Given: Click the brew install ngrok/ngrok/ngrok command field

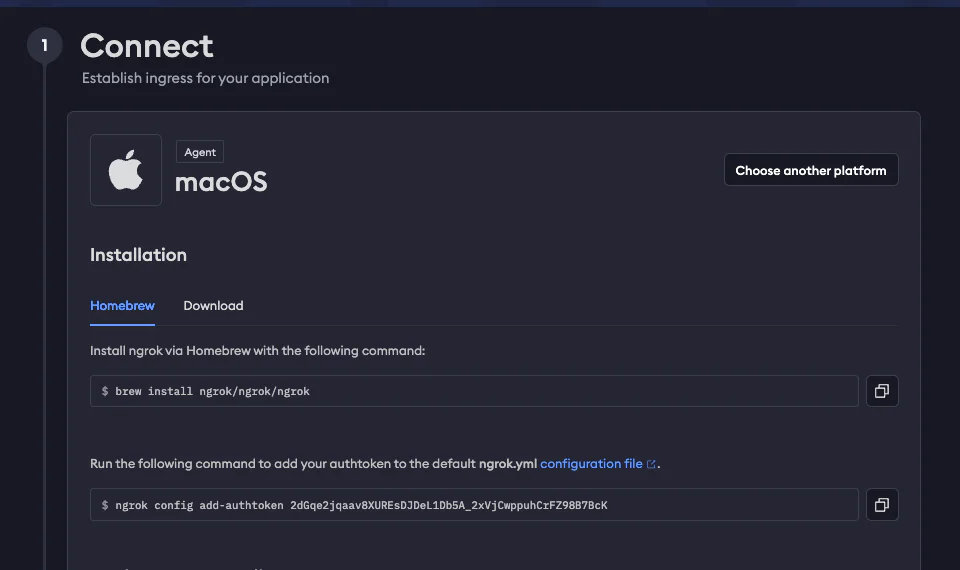Looking at the screenshot, I should point(474,391).
